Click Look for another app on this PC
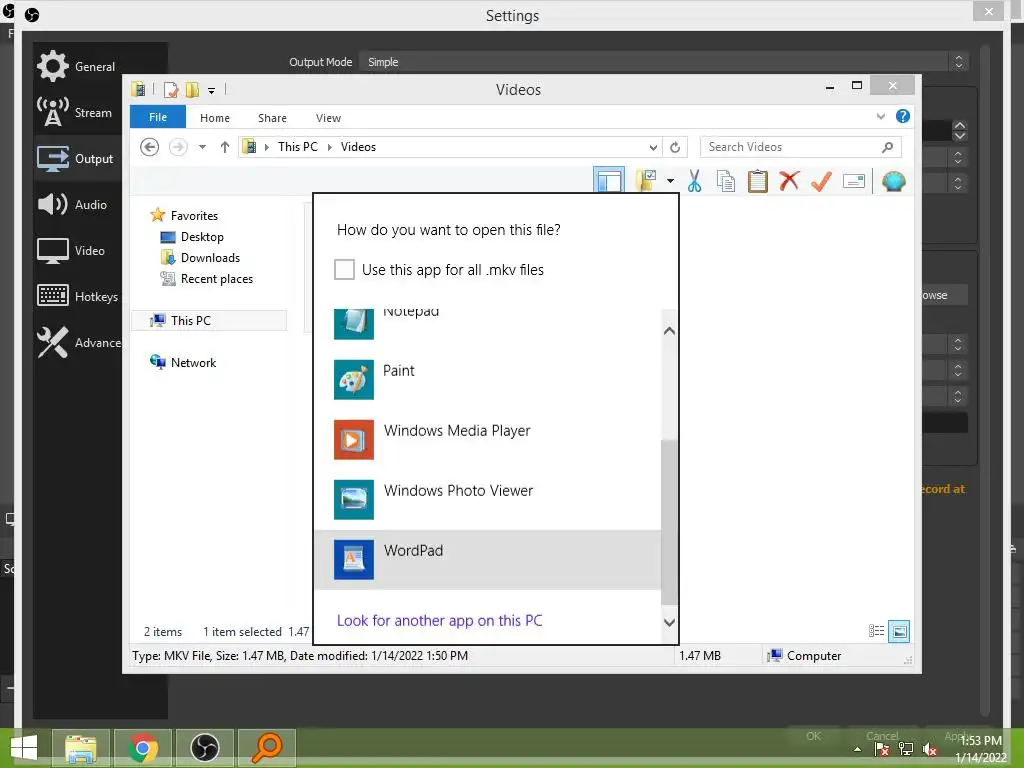The image size is (1024, 768). coord(440,620)
